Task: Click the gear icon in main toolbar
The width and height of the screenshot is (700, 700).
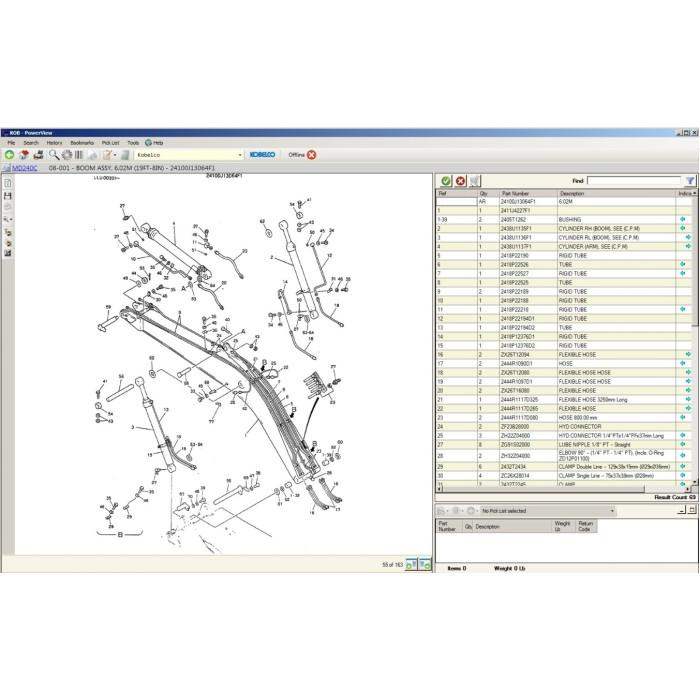Action: coord(67,155)
